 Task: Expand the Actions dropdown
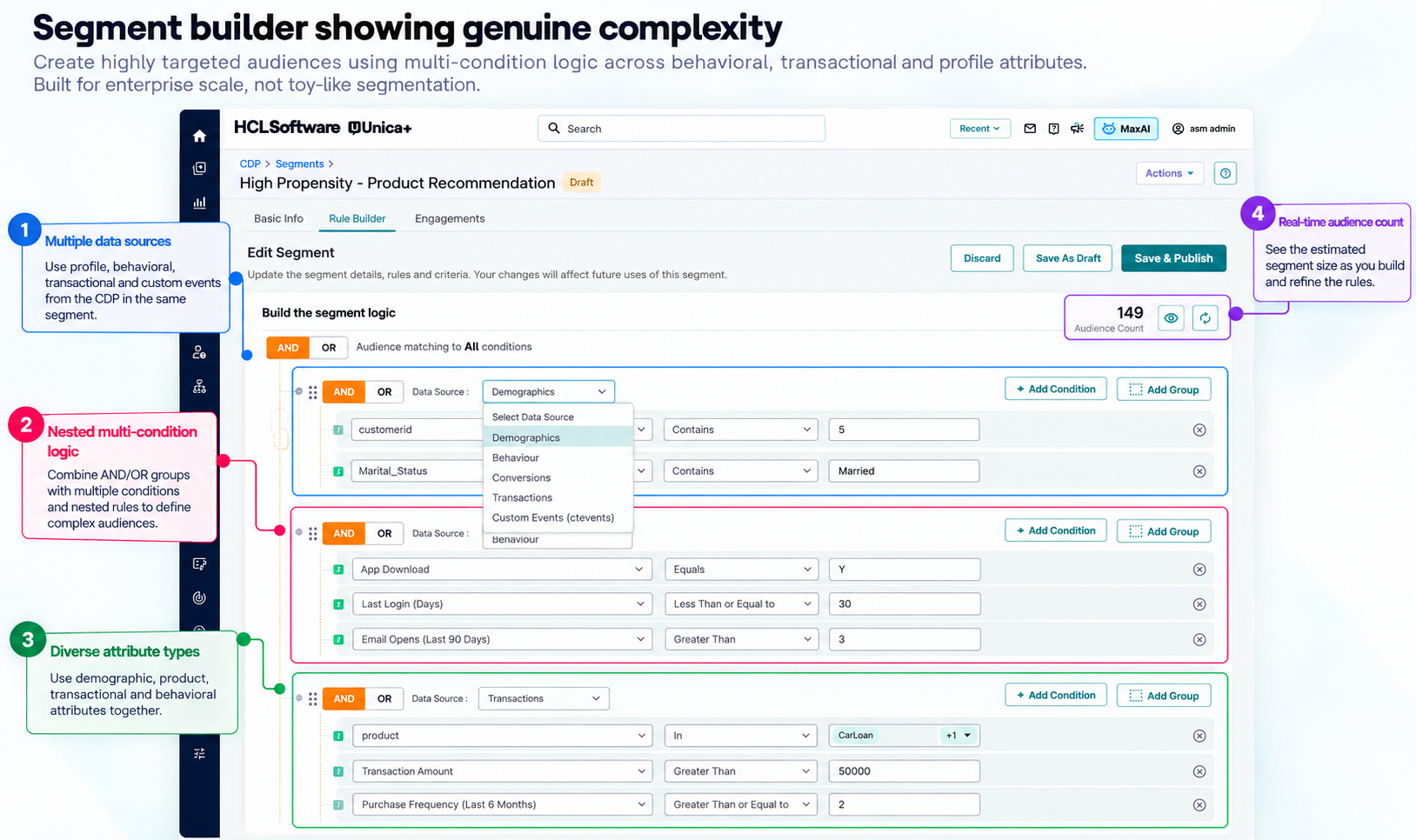(1169, 173)
